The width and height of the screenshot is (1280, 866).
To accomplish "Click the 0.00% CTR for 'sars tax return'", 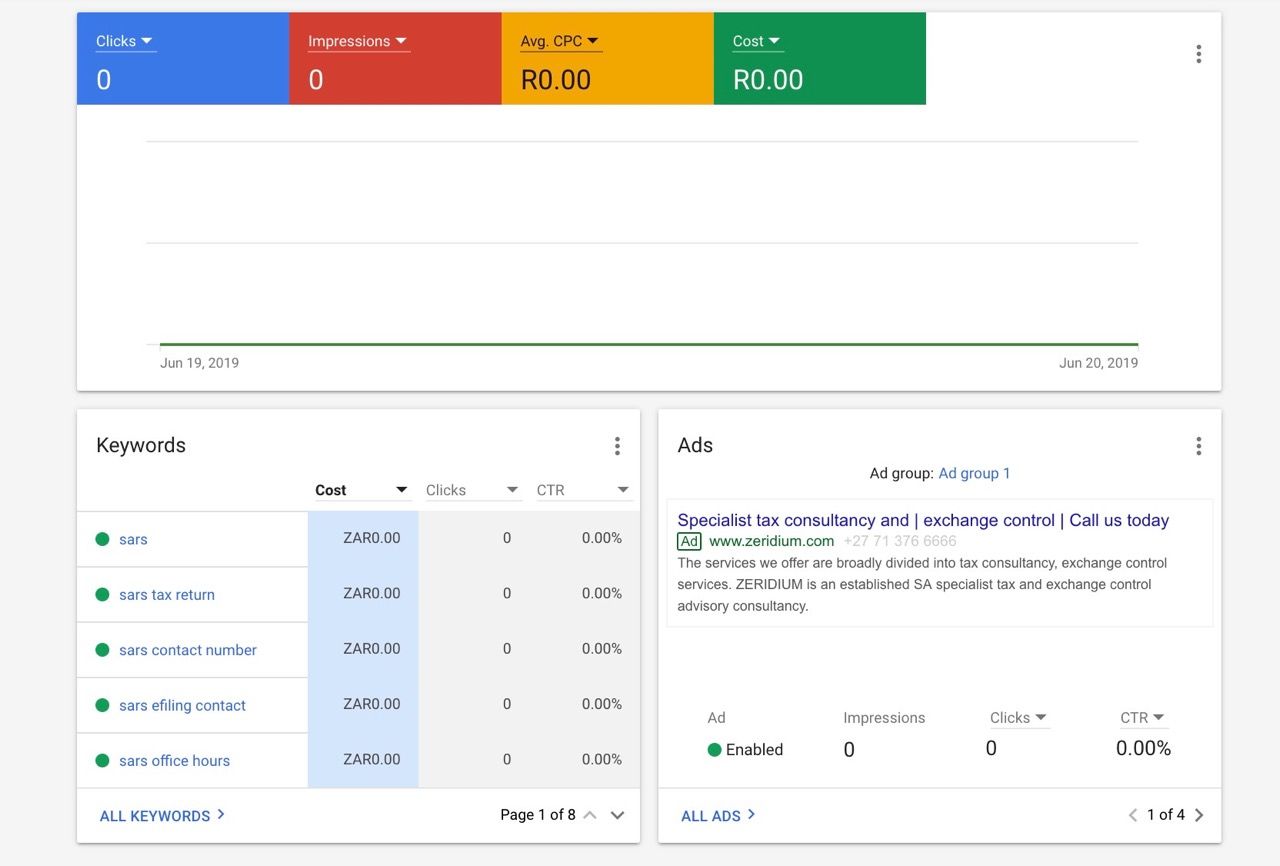I will [602, 593].
